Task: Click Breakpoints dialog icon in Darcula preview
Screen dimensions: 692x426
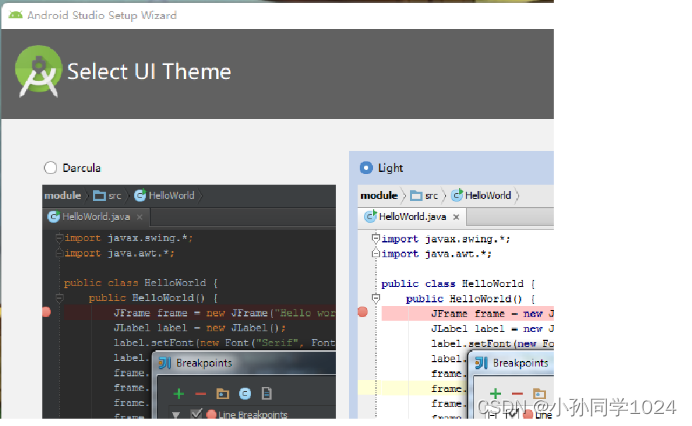Action: click(165, 363)
